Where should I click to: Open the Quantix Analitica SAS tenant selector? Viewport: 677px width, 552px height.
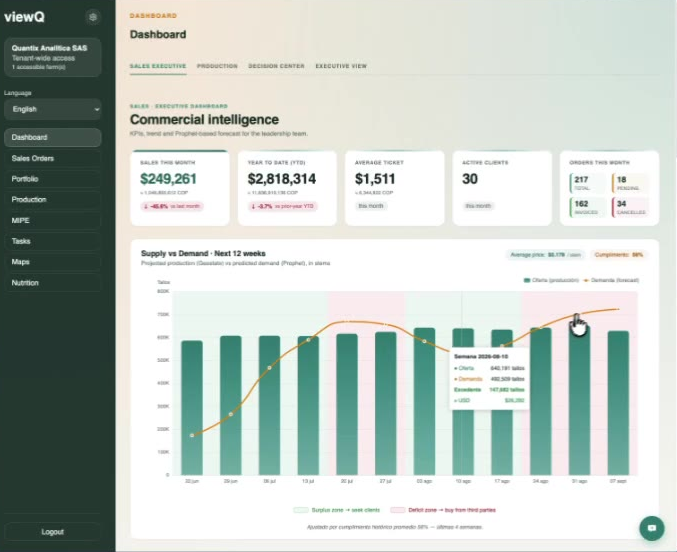pyautogui.click(x=53, y=57)
